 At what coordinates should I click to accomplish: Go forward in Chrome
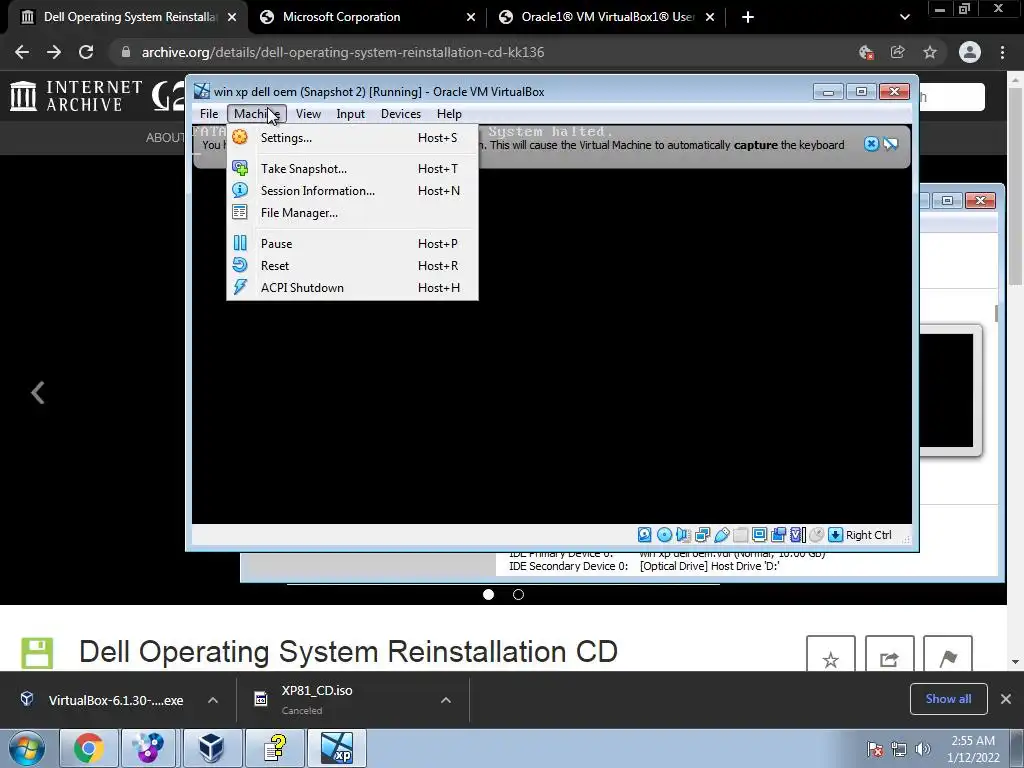(x=54, y=52)
